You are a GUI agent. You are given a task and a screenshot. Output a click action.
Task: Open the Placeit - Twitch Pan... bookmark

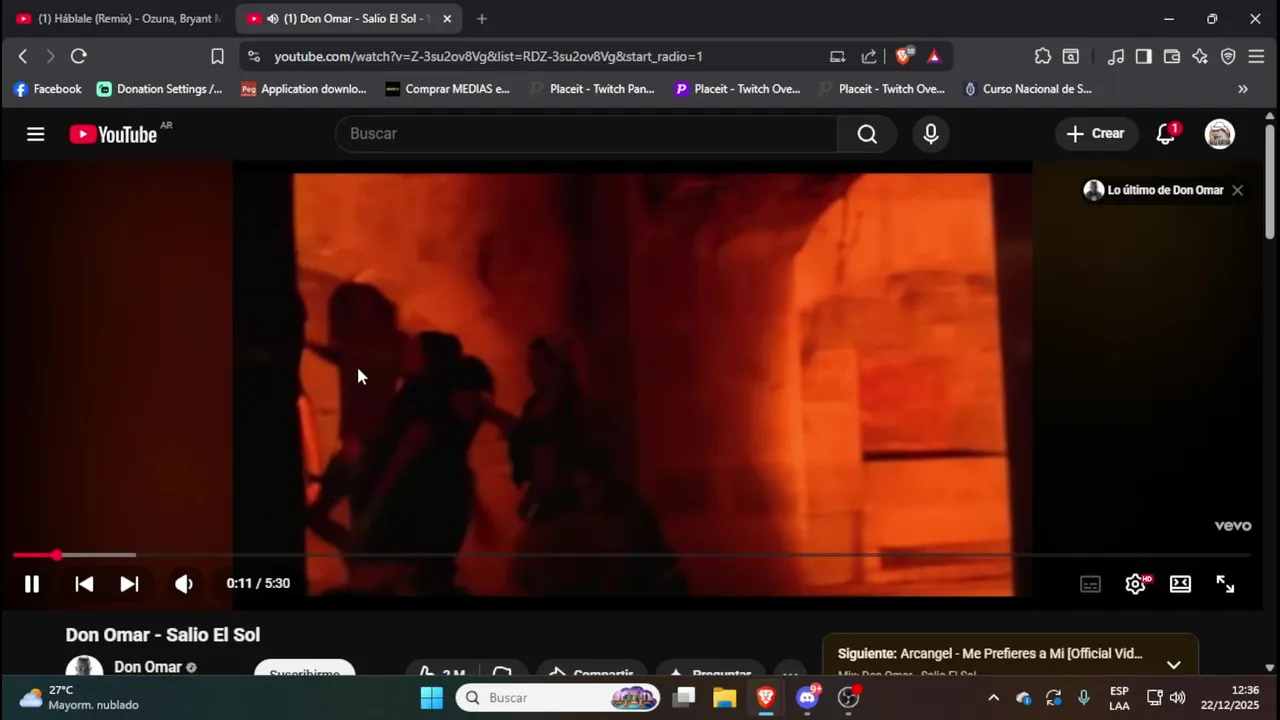pos(592,89)
